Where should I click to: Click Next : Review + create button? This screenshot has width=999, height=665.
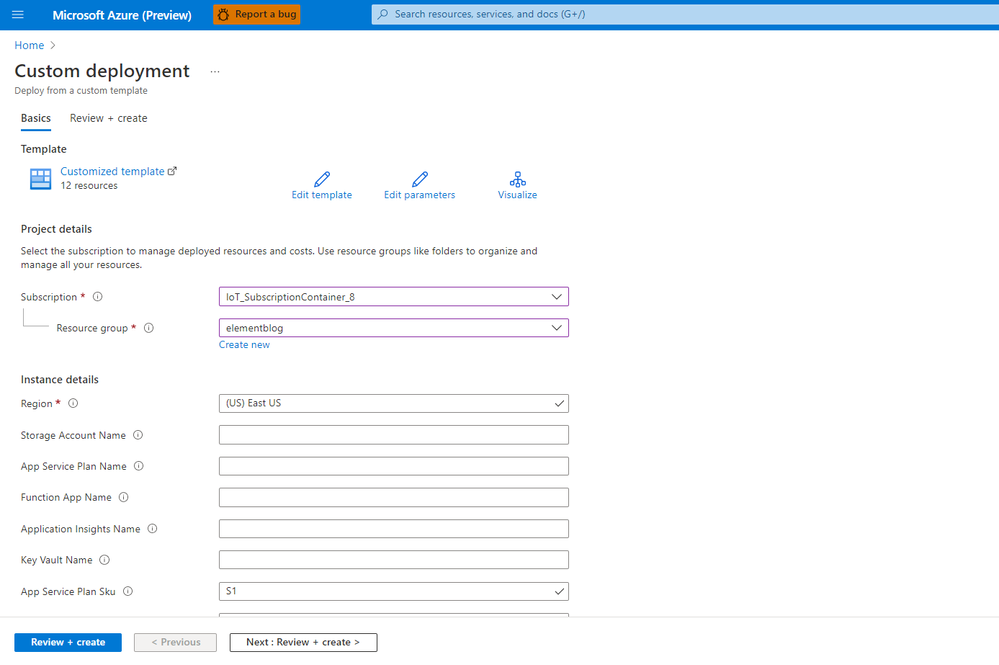click(303, 642)
